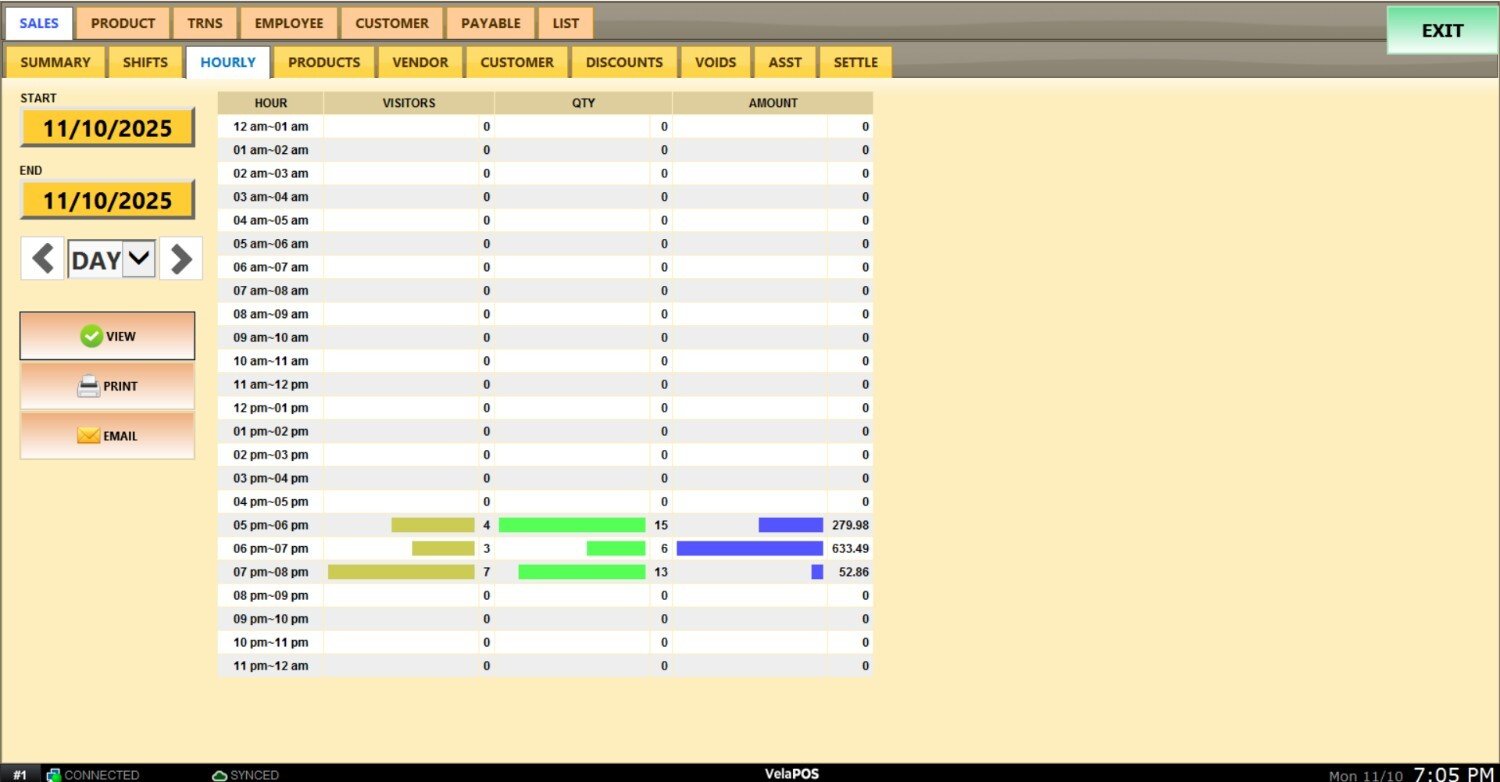Select the 05 pm~06 pm hour row

pos(270,525)
